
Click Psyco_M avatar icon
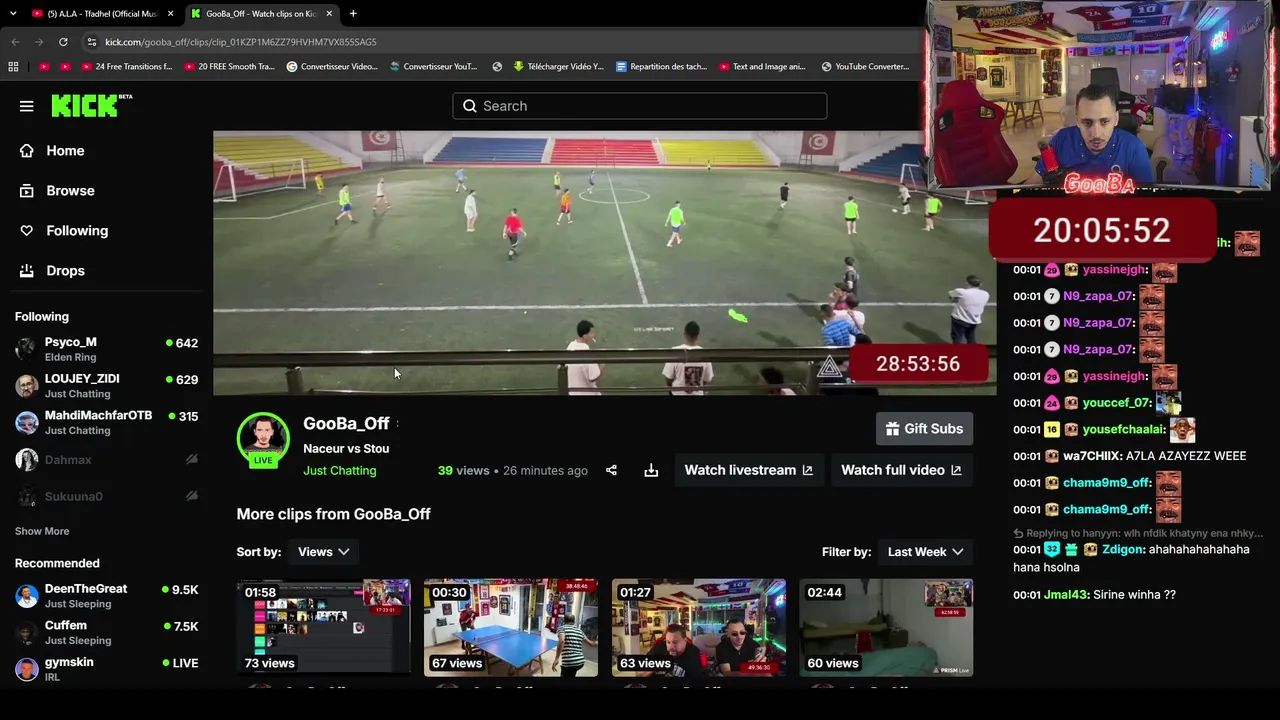click(x=27, y=349)
